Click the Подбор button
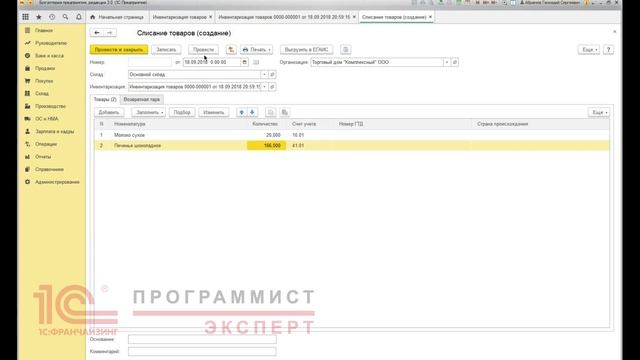 182,112
